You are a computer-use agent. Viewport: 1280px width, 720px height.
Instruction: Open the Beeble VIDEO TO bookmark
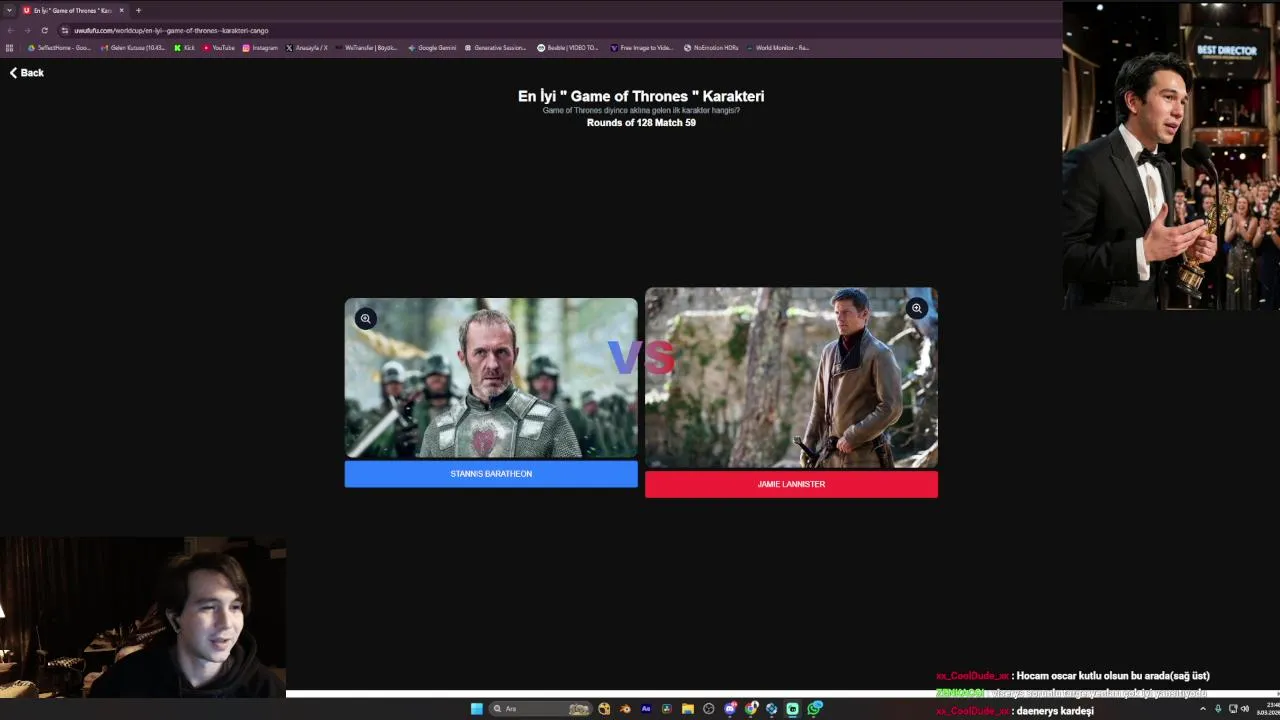tap(567, 48)
